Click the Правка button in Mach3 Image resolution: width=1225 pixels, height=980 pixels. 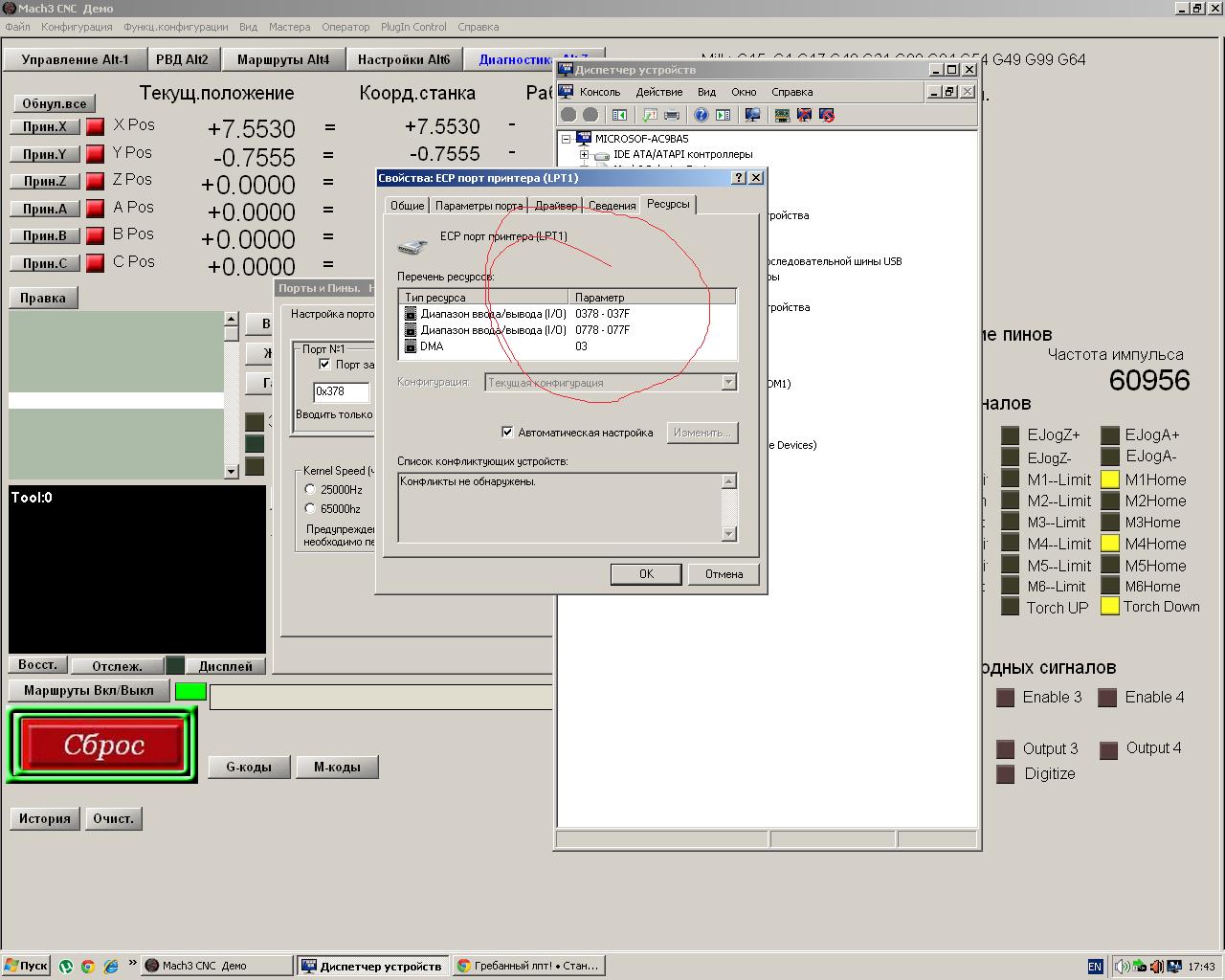(x=43, y=298)
